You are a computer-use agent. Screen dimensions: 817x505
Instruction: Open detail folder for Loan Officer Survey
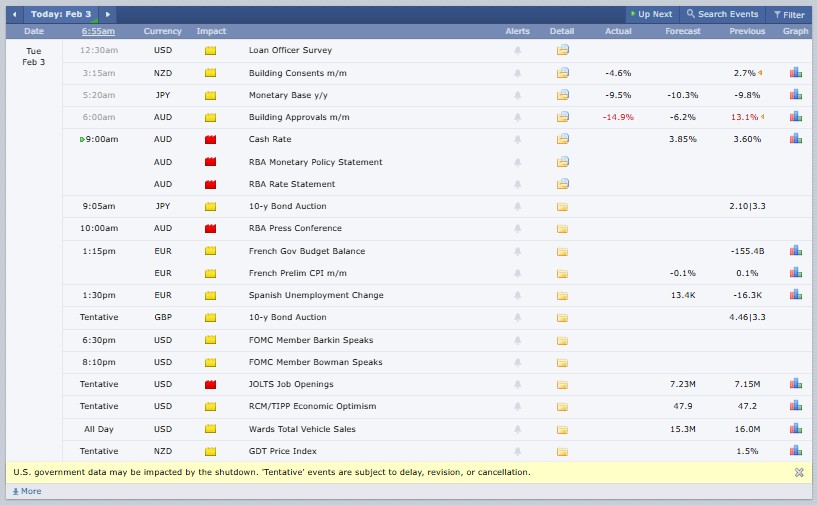point(562,50)
